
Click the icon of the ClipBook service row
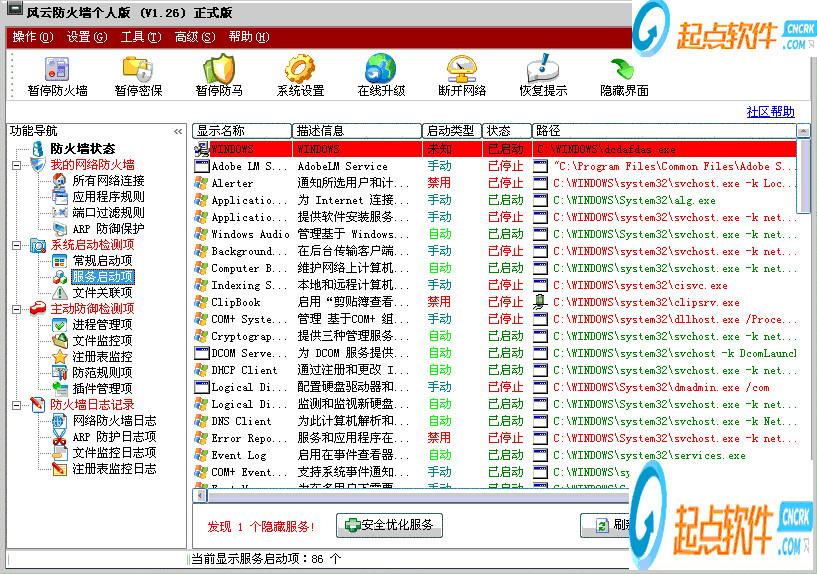pos(201,302)
